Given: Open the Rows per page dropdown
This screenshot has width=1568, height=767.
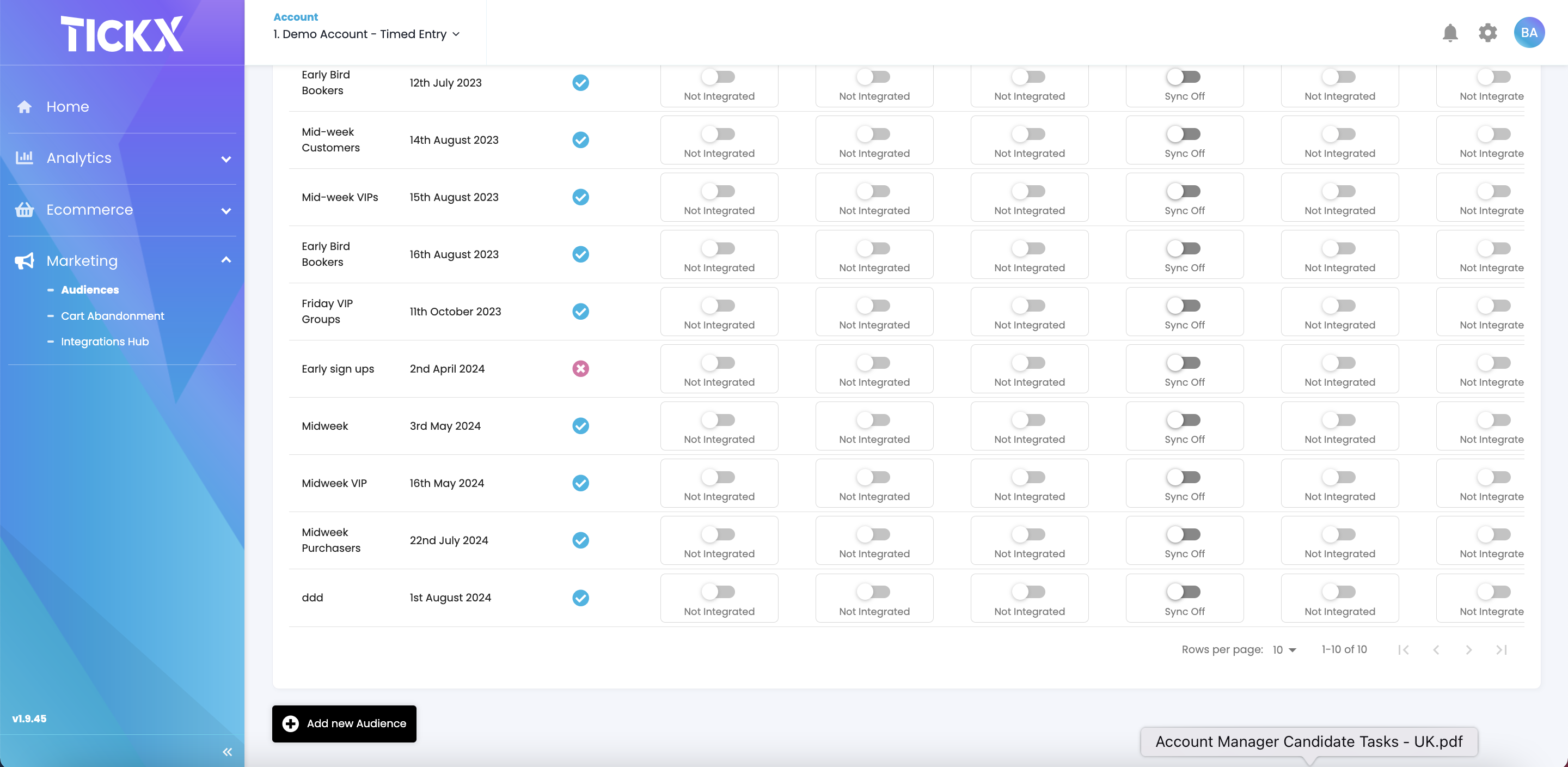Looking at the screenshot, I should 1284,649.
